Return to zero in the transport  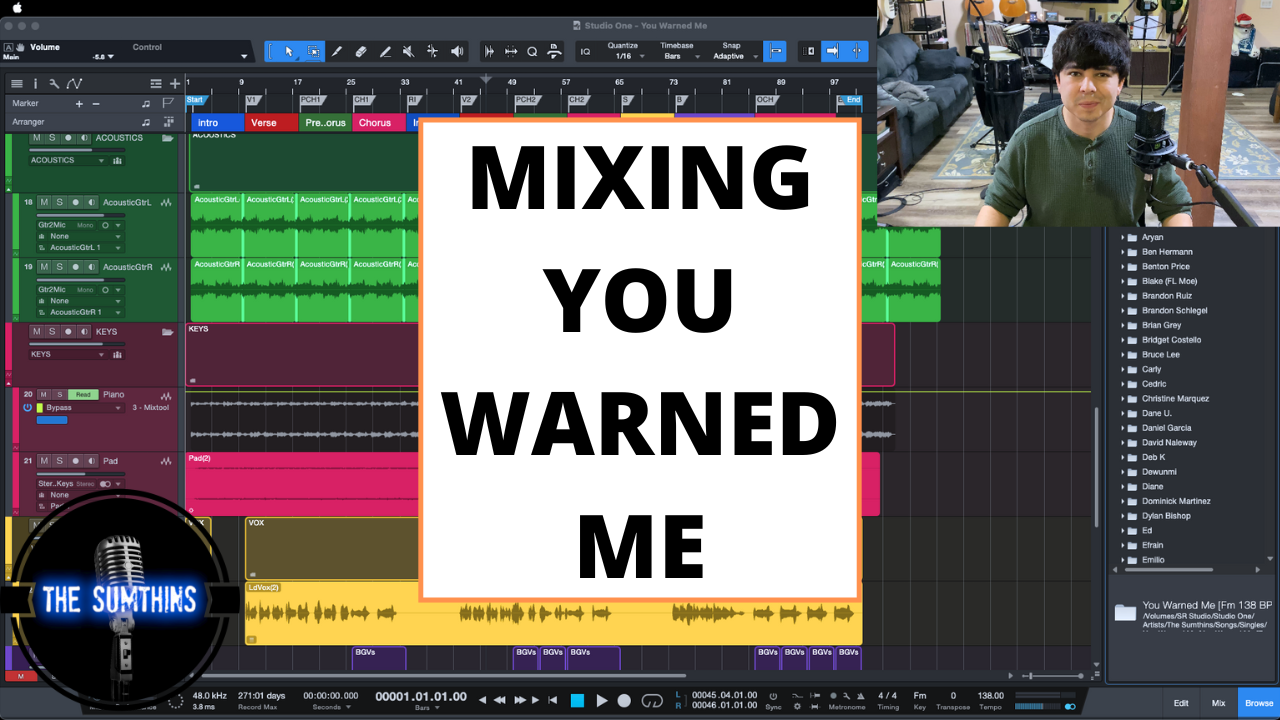(x=552, y=700)
